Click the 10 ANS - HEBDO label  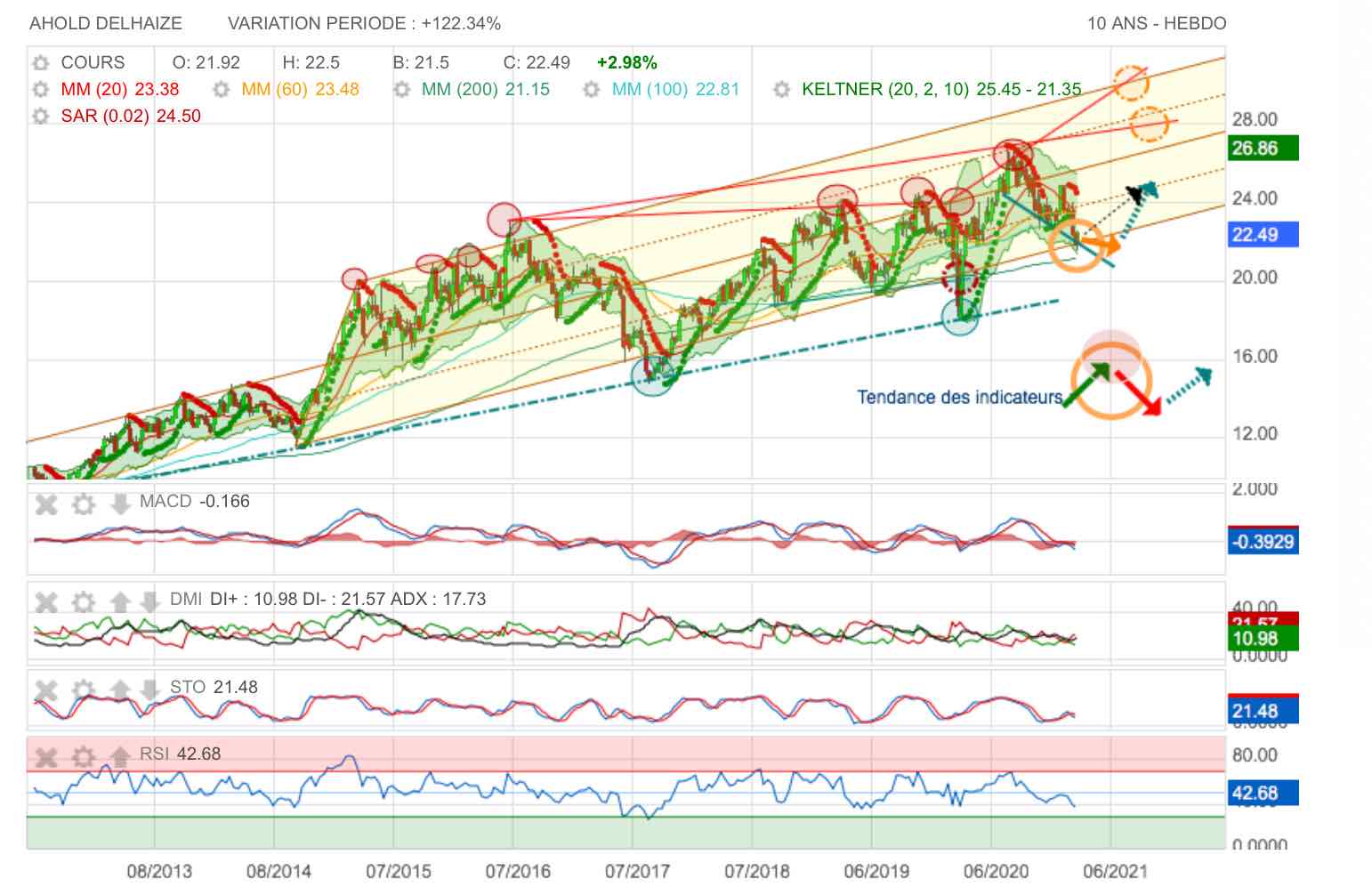click(x=1157, y=24)
